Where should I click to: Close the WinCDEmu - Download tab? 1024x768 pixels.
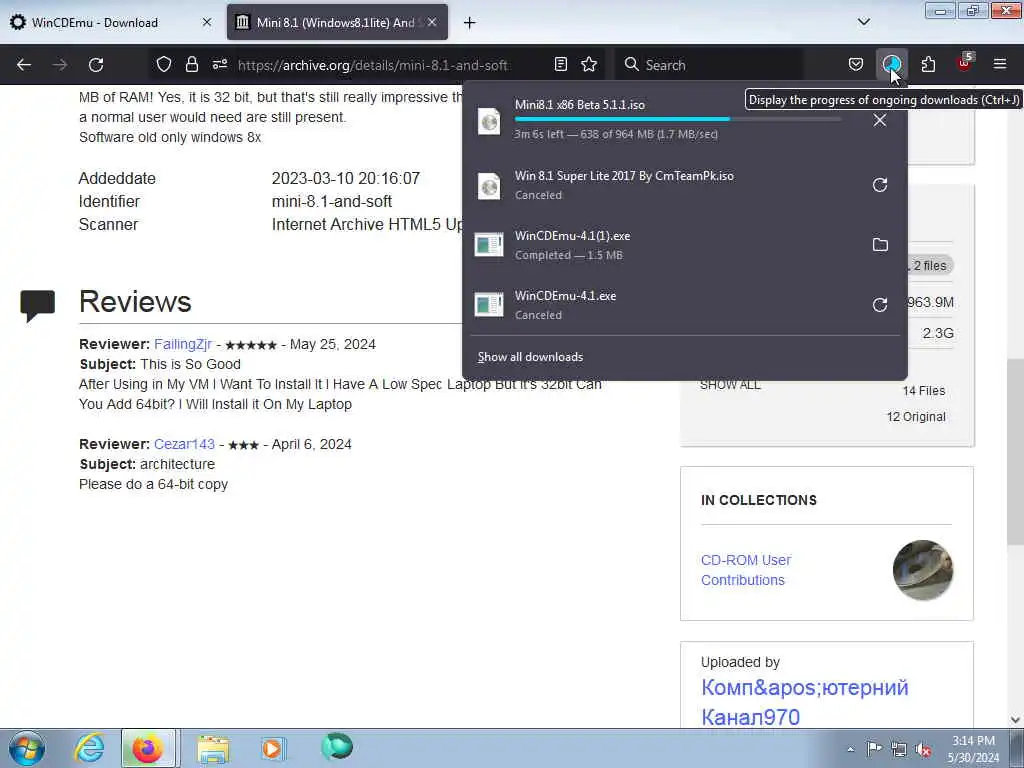(x=206, y=22)
